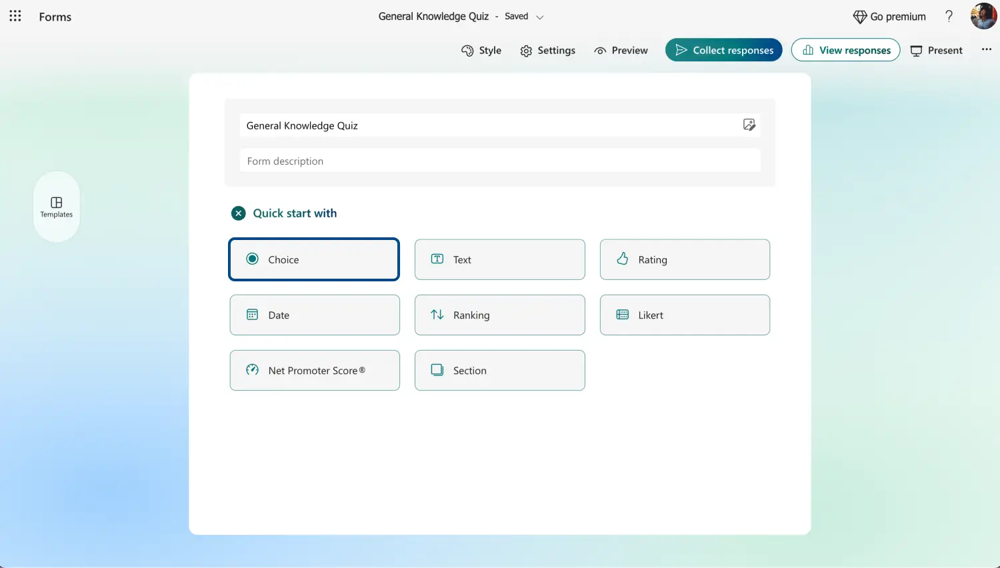Preview the form
Viewport: 1000px width, 568px height.
click(620, 50)
